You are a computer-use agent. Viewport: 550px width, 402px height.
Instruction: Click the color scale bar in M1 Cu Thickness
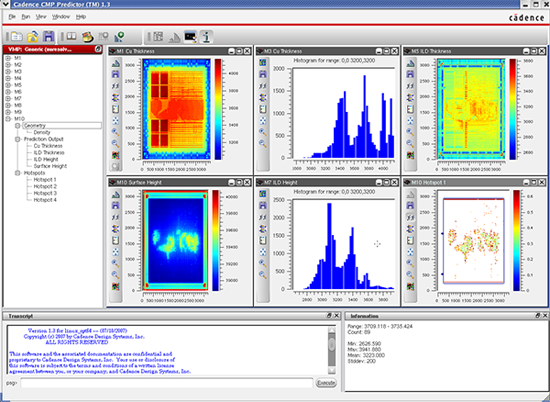218,109
